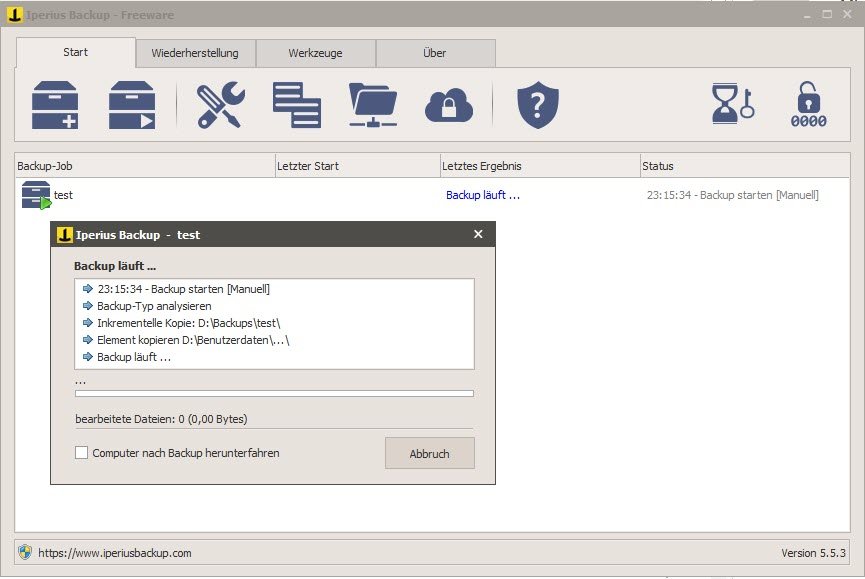Image resolution: width=865 pixels, height=579 pixels.
Task: Click the create new backup job icon
Action: pyautogui.click(x=55, y=105)
